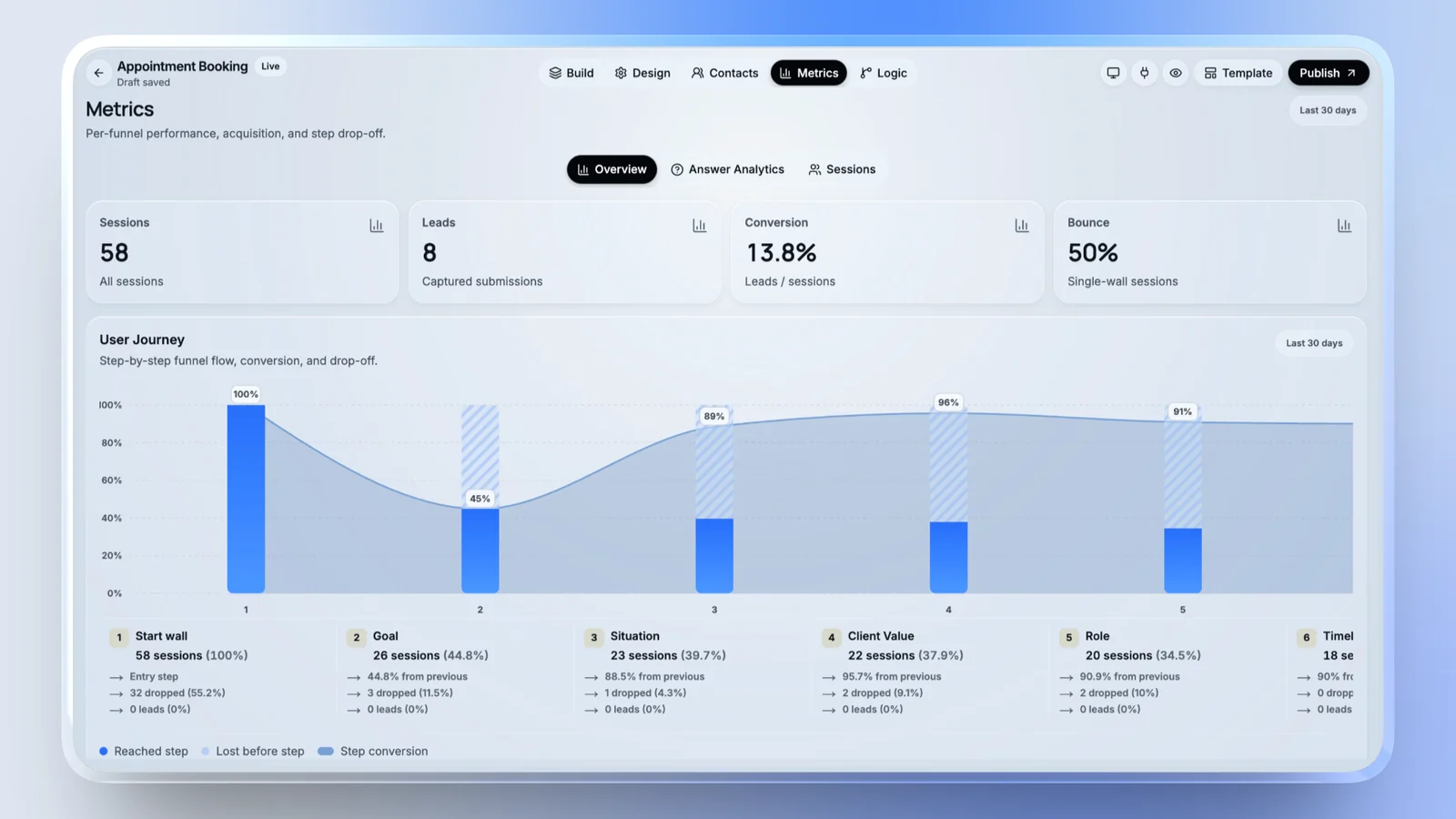Click the 13.8% Conversion value
This screenshot has height=819, width=1456.
[781, 252]
